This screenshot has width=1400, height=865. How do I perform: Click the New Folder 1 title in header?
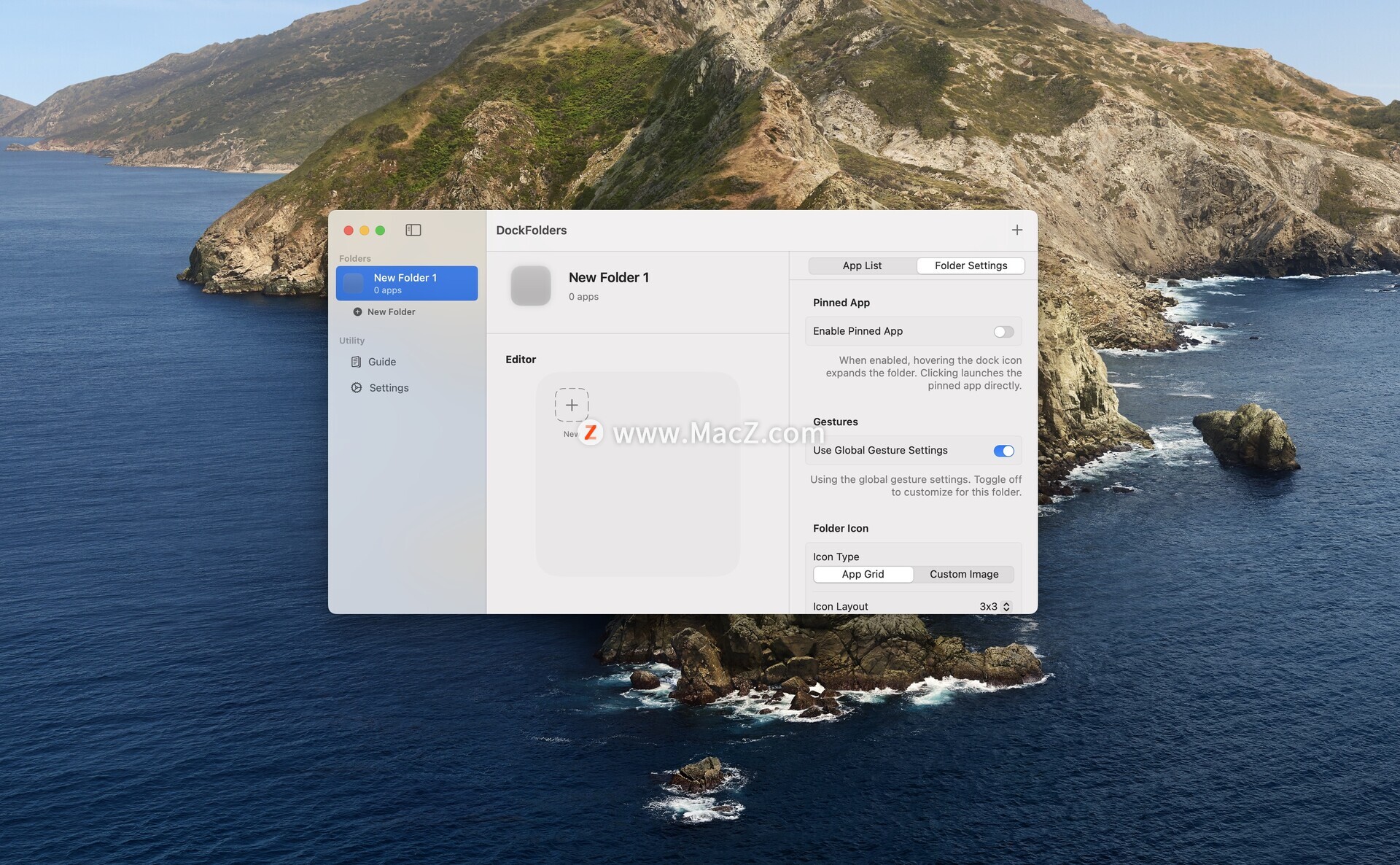[609, 277]
